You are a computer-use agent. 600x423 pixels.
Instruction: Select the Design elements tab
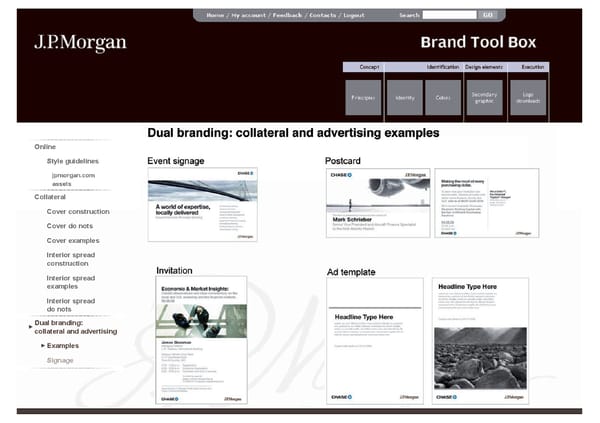tap(485, 66)
